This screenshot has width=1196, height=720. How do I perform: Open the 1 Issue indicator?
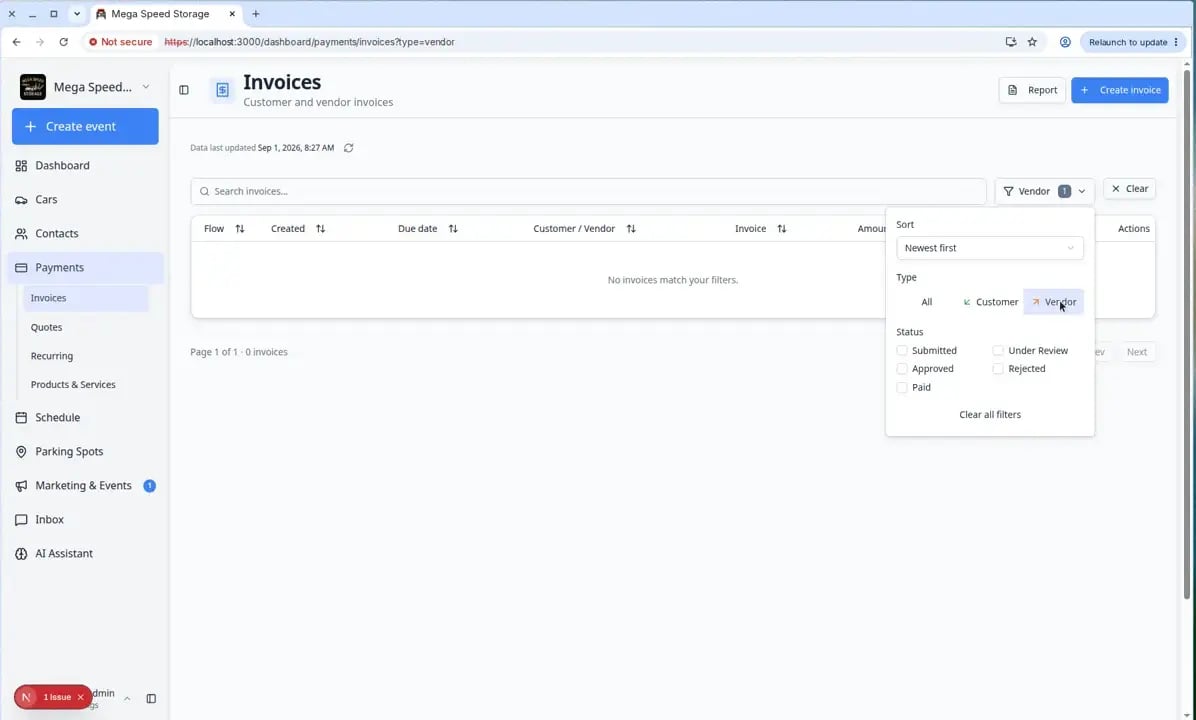56,697
